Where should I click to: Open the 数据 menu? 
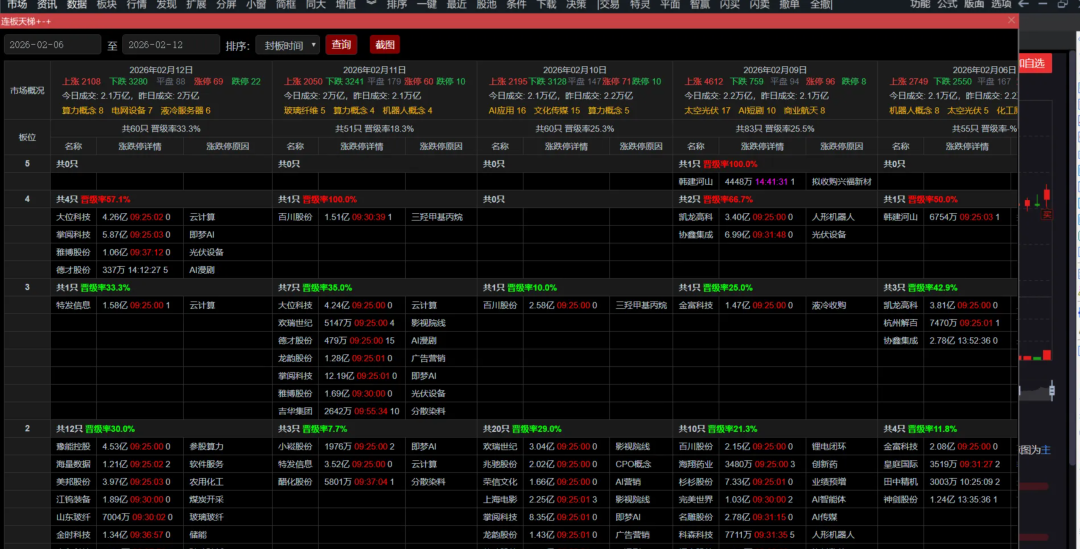click(x=76, y=4)
